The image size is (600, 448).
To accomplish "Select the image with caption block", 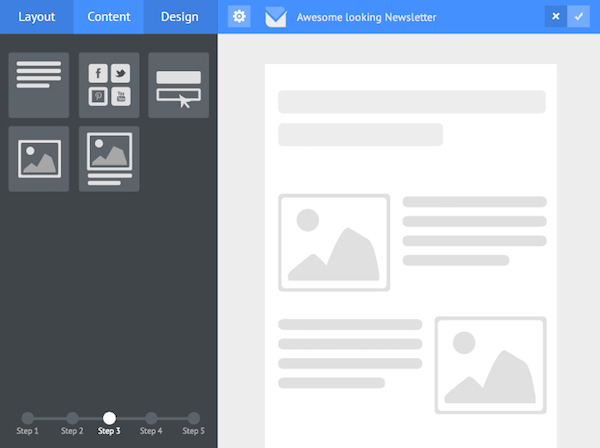I will [x=109, y=158].
